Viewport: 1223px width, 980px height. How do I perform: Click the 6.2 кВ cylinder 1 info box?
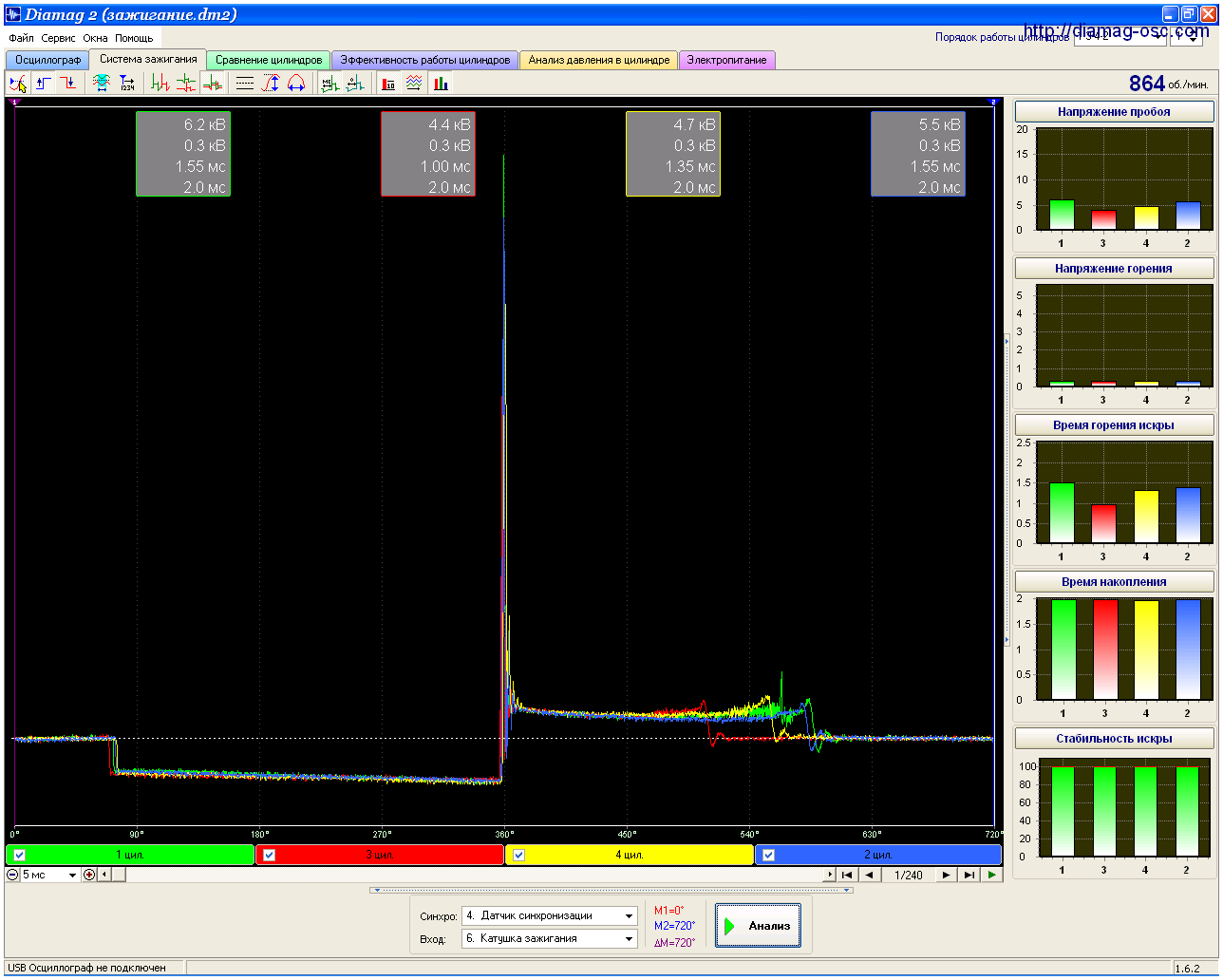183,155
